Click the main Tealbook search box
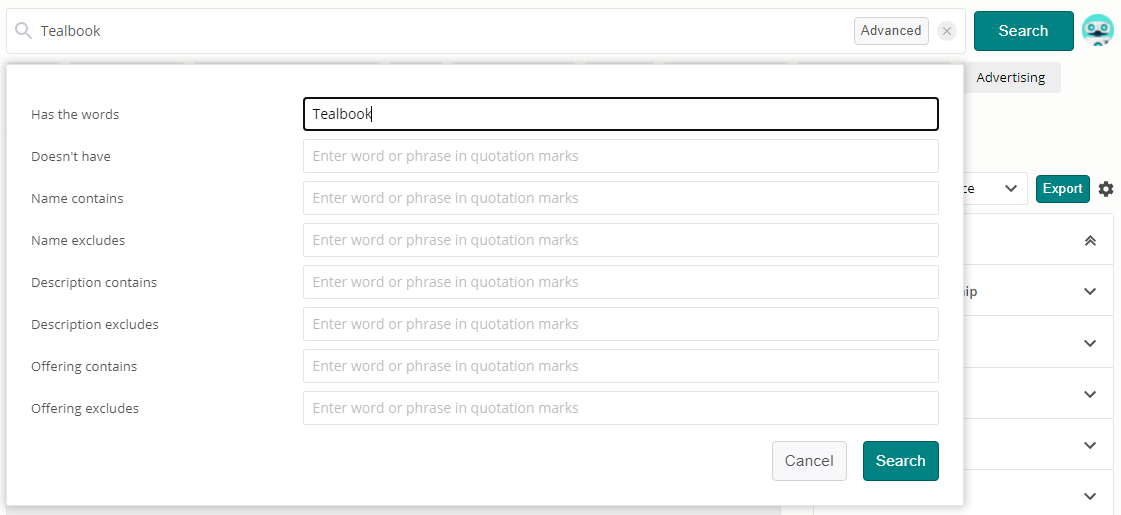 [x=440, y=31]
